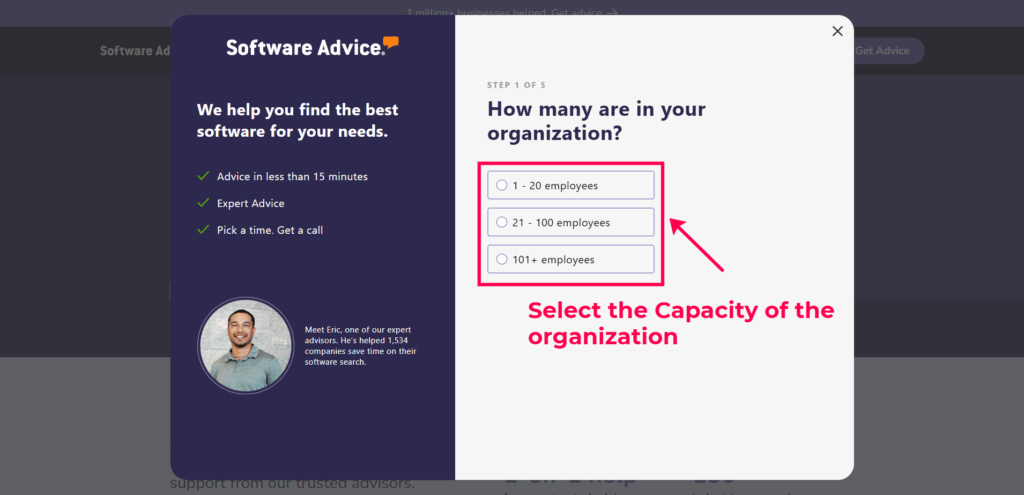Click Eric's advisor profile photo
Screen dimensions: 1024x495
pyautogui.click(x=246, y=345)
